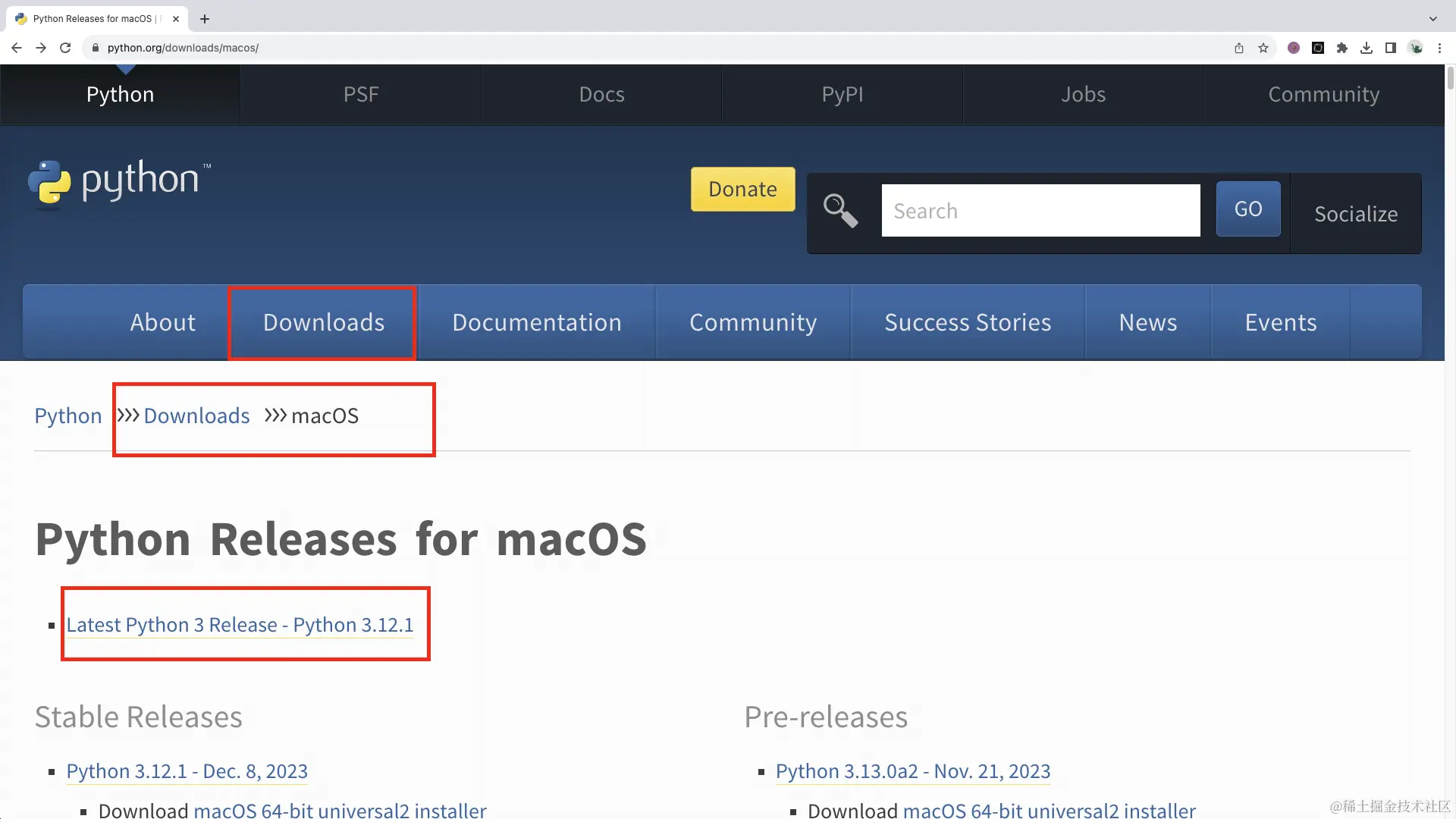Screen dimensions: 1456x819
Task: Open Python 3.13.0a2 pre-release link
Action: (x=913, y=771)
